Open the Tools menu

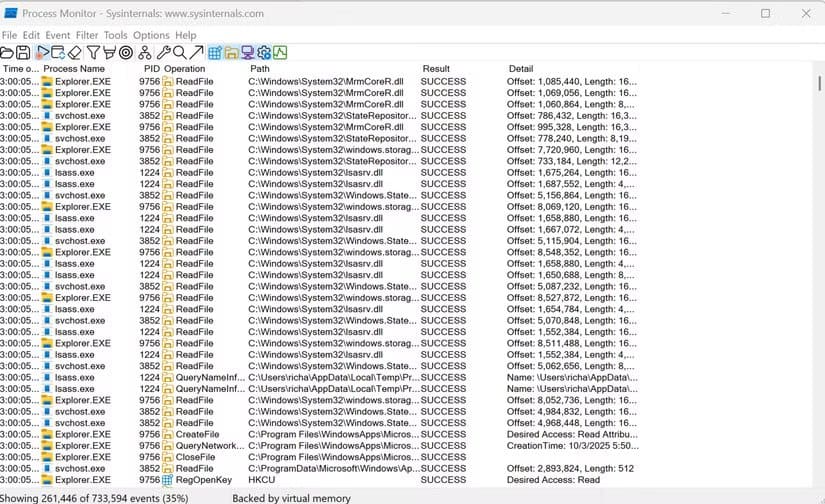pyautogui.click(x=116, y=35)
